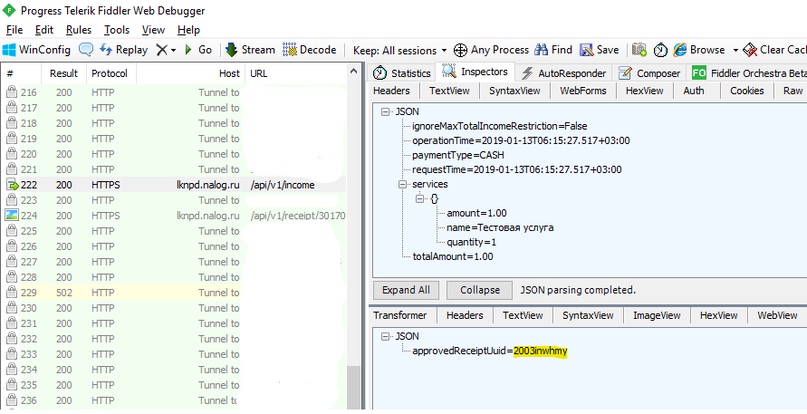This screenshot has height=414, width=807.
Task: Select the Auth inspector tab
Action: (693, 91)
